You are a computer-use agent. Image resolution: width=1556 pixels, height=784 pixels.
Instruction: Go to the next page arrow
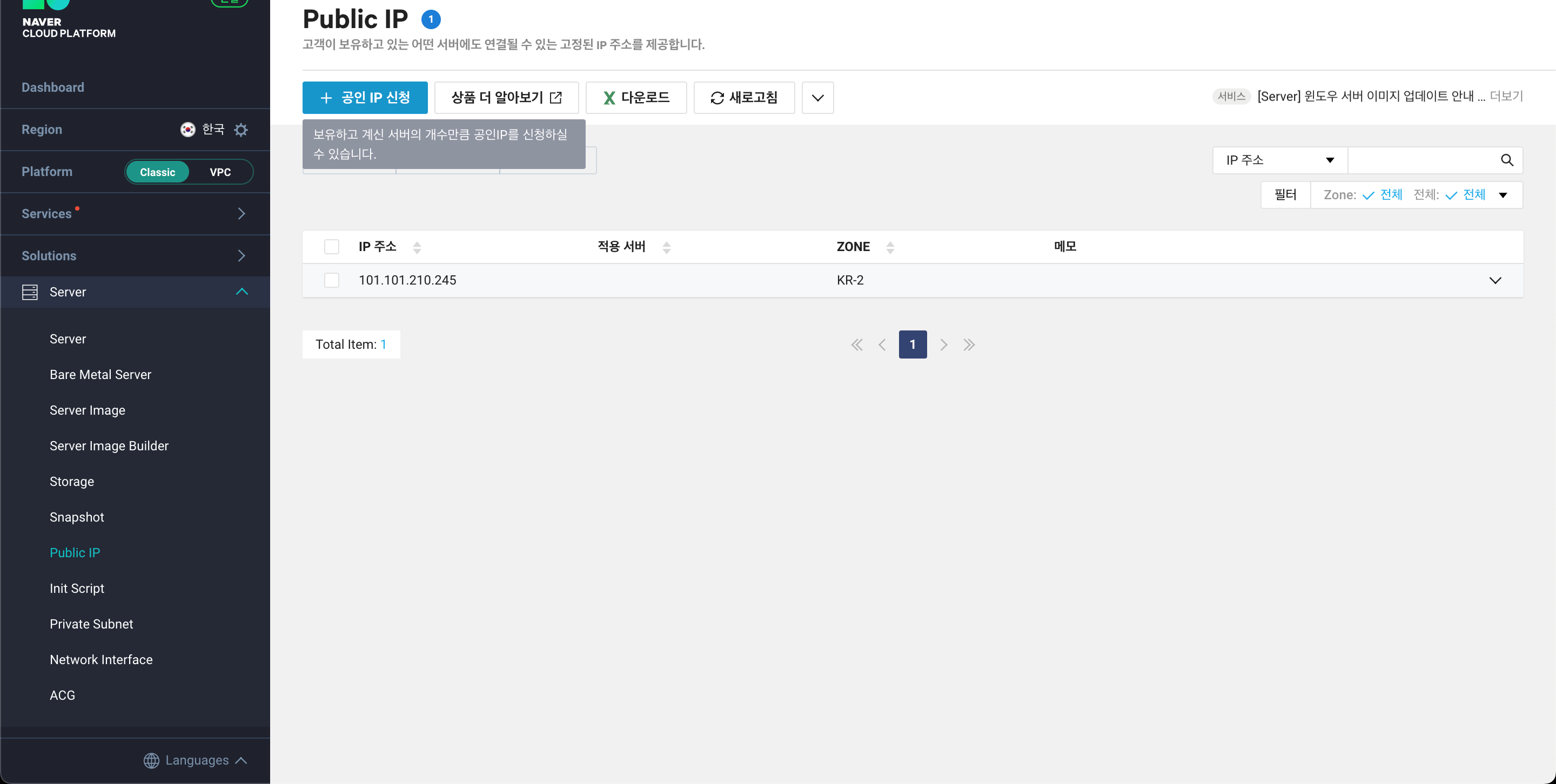click(943, 344)
